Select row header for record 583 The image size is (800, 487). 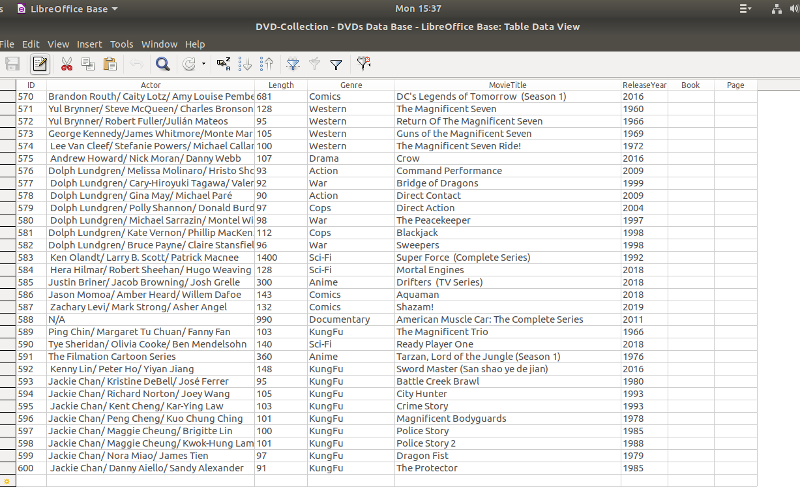tap(8, 258)
